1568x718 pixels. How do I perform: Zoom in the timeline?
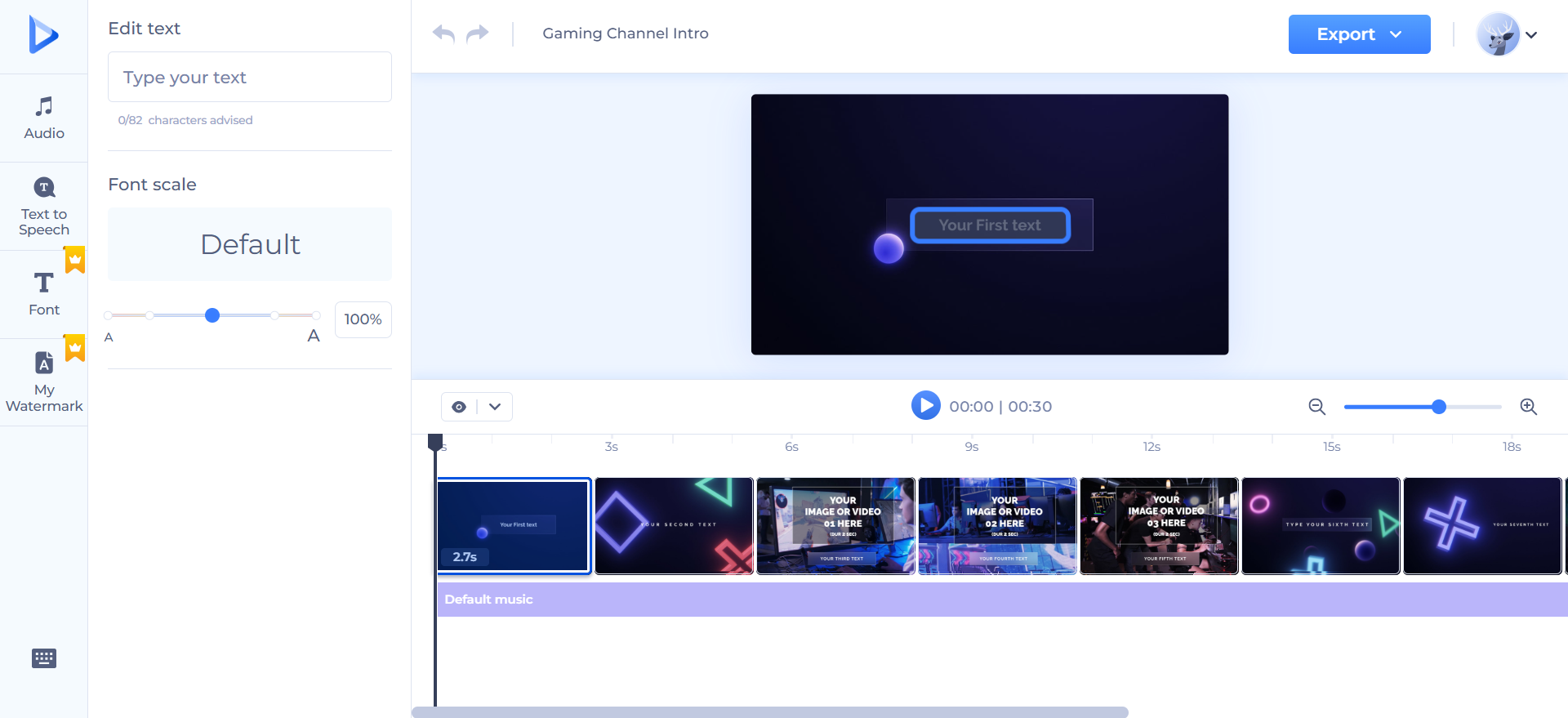(x=1529, y=407)
